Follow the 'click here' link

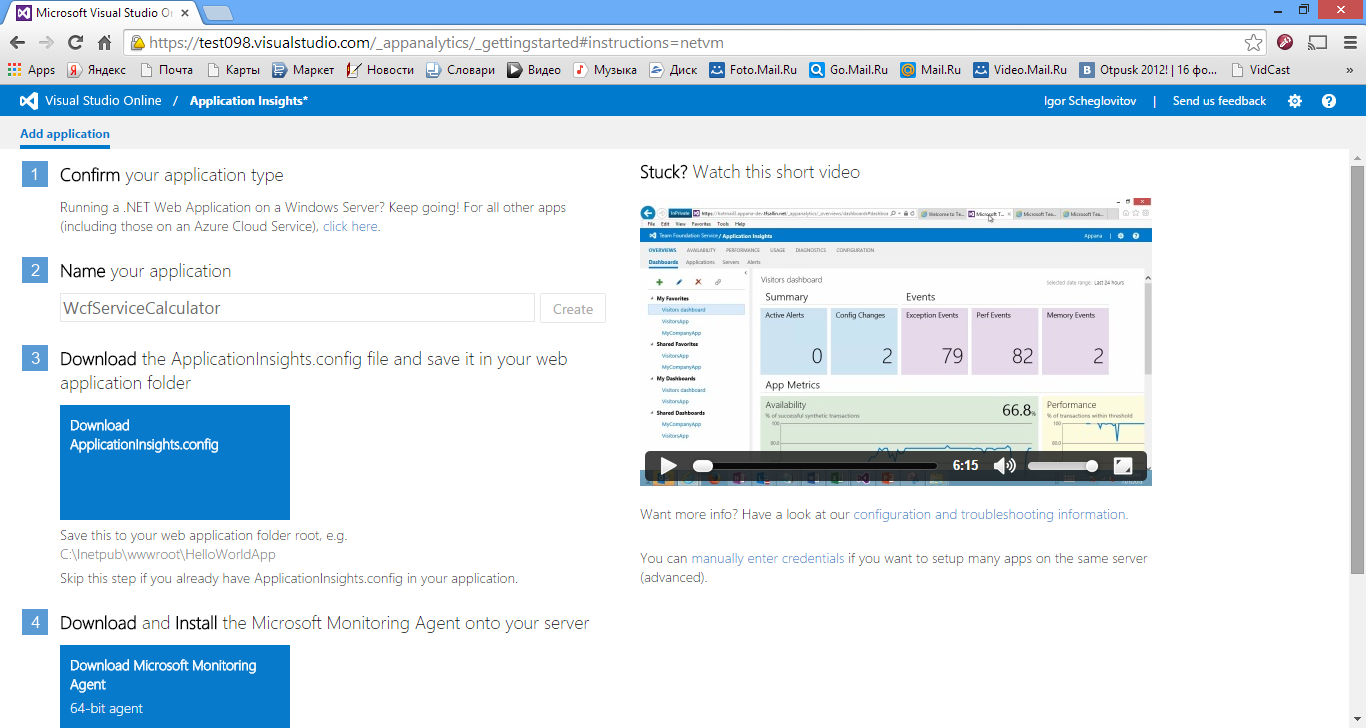350,227
